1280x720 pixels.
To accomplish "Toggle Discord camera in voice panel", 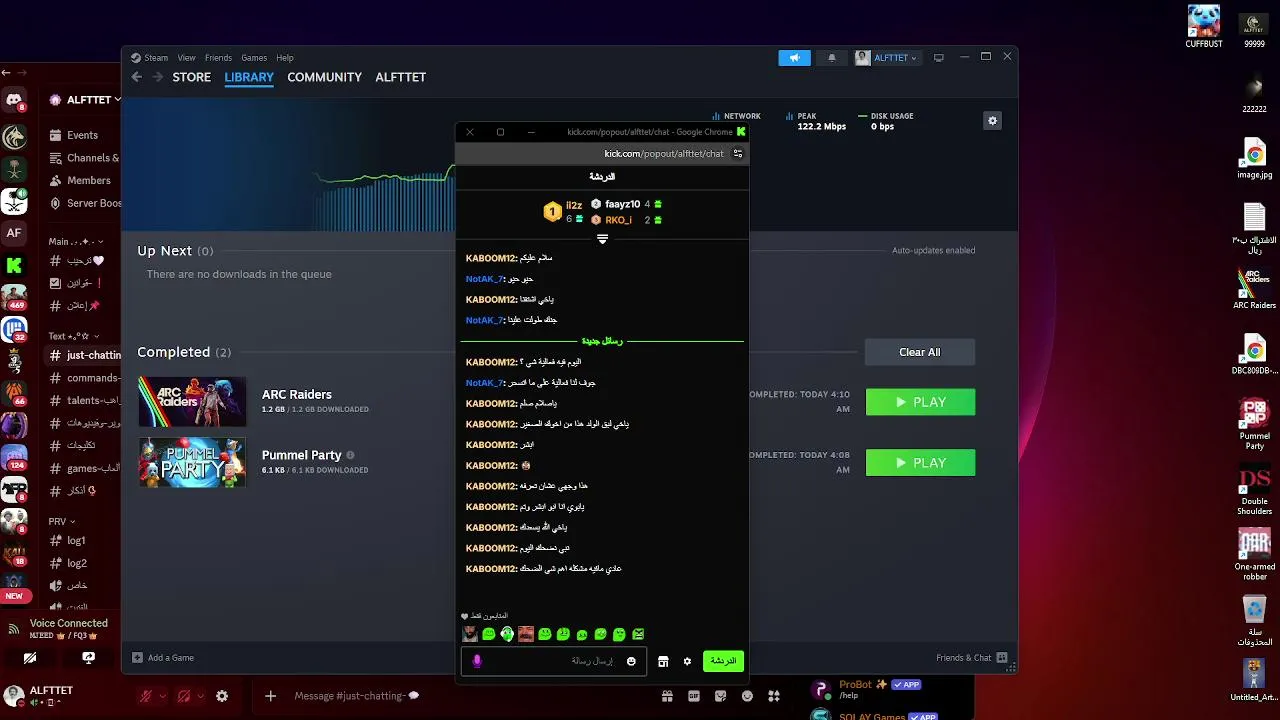I will pos(30,658).
